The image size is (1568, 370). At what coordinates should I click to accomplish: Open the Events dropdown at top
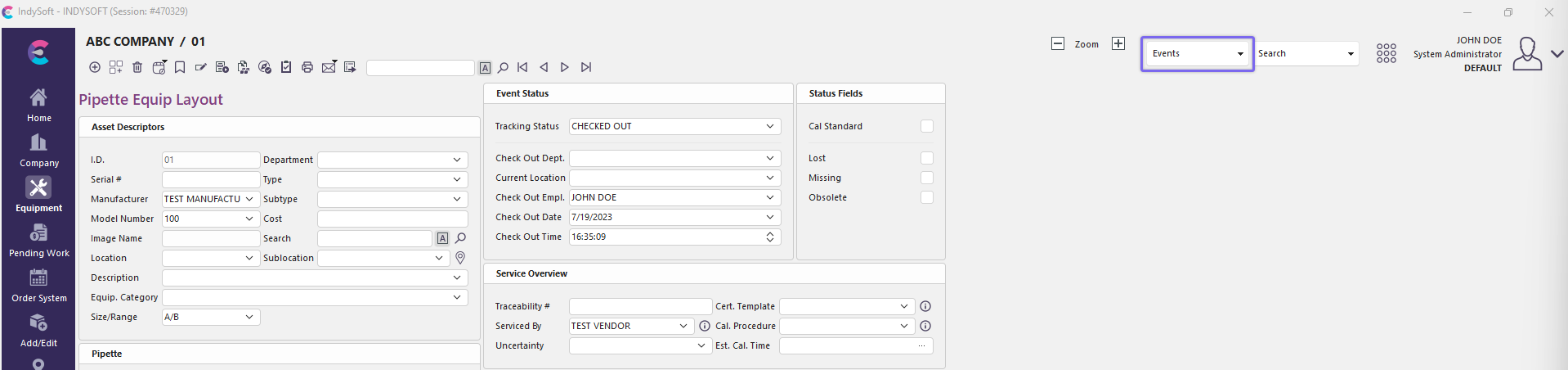1197,54
